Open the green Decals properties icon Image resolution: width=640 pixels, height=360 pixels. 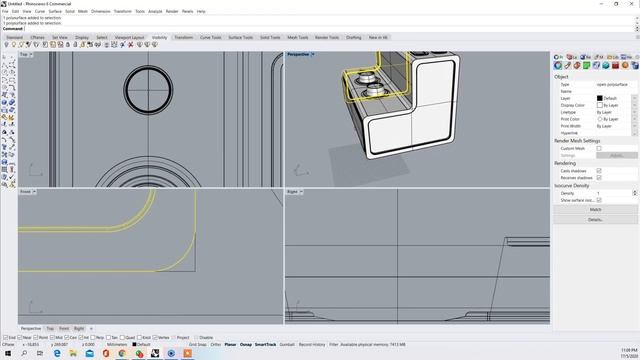[x=587, y=65]
